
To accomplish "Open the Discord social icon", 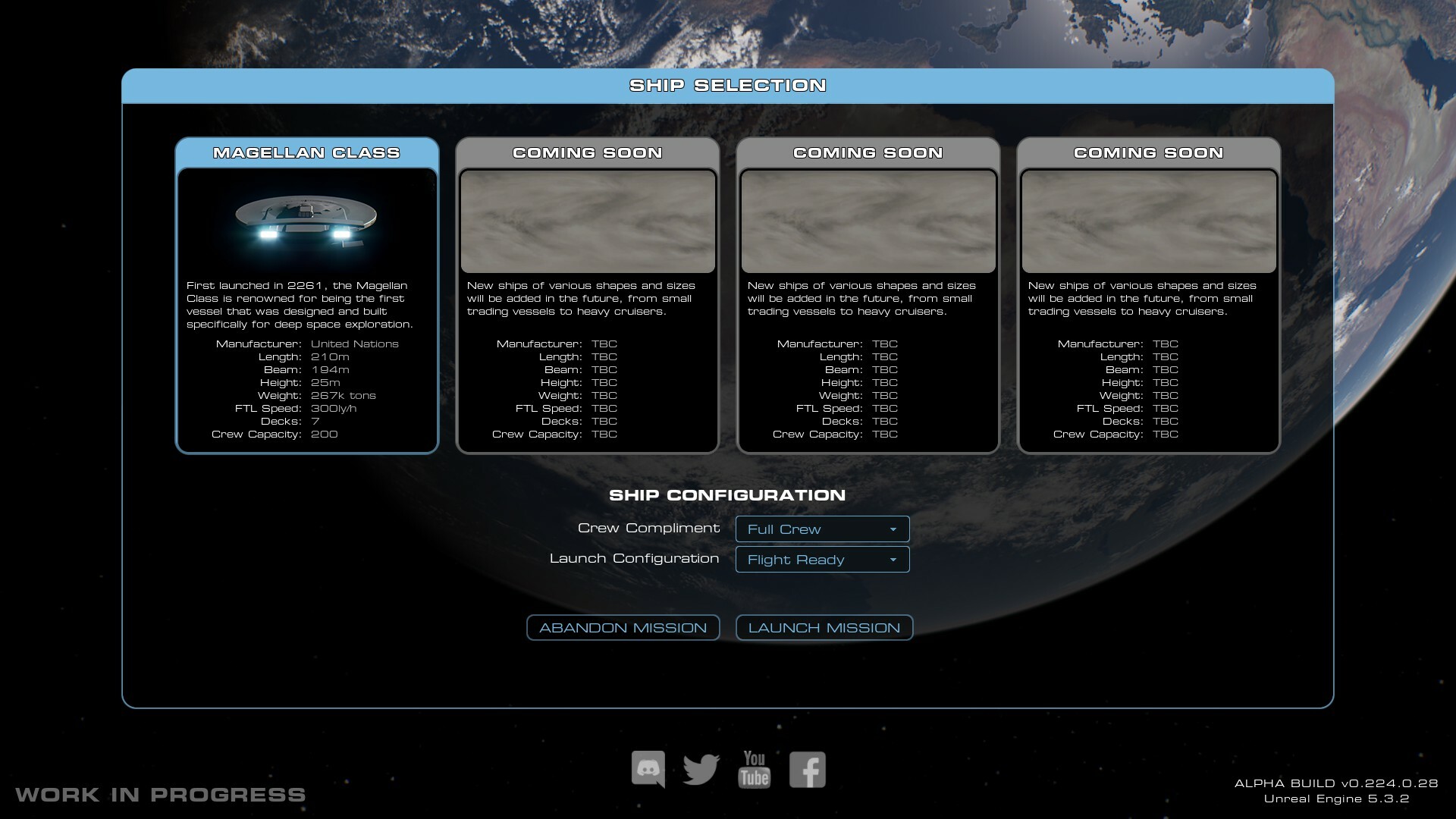I will click(648, 769).
